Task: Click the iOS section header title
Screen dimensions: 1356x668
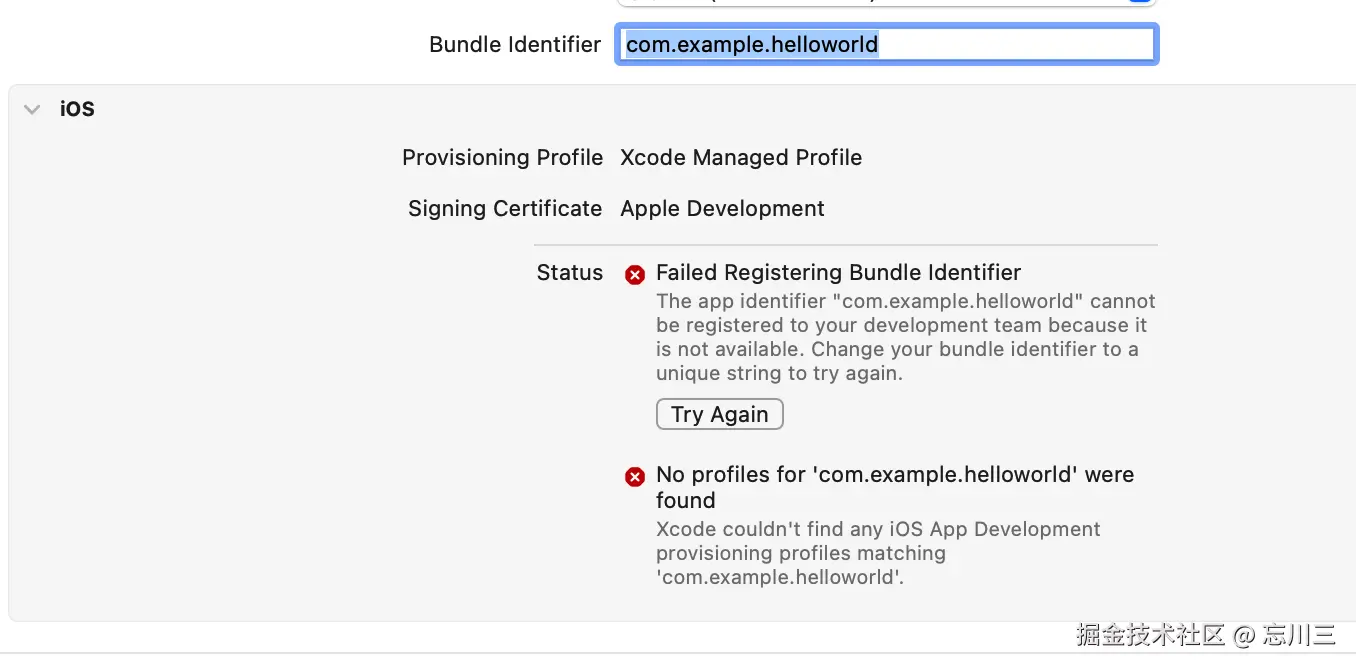Action: [x=77, y=109]
